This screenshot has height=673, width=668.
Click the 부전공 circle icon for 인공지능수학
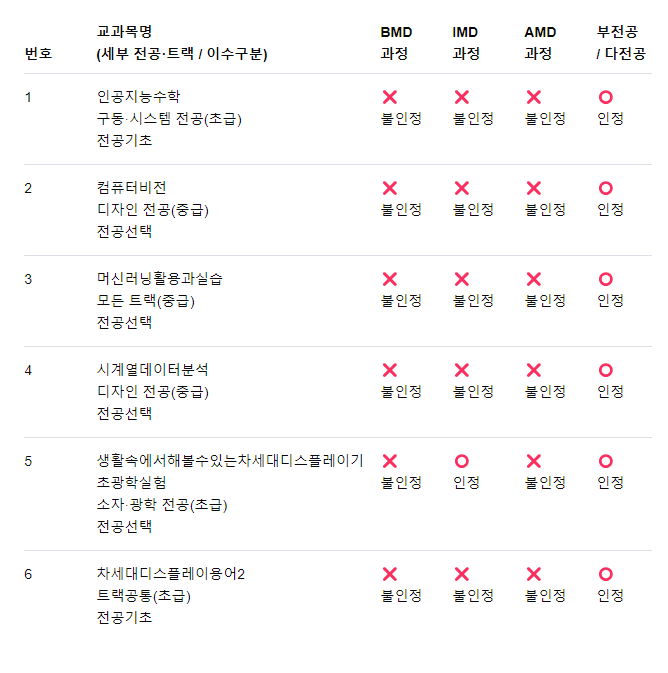(605, 97)
